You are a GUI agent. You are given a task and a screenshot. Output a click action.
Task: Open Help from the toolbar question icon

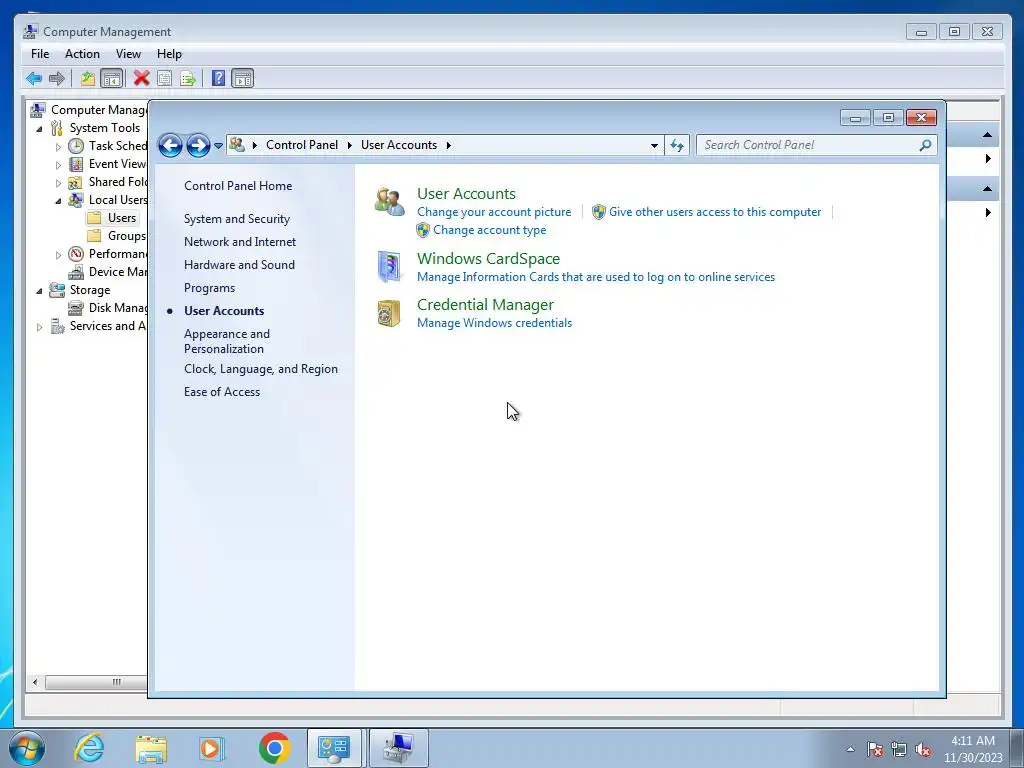(x=219, y=79)
